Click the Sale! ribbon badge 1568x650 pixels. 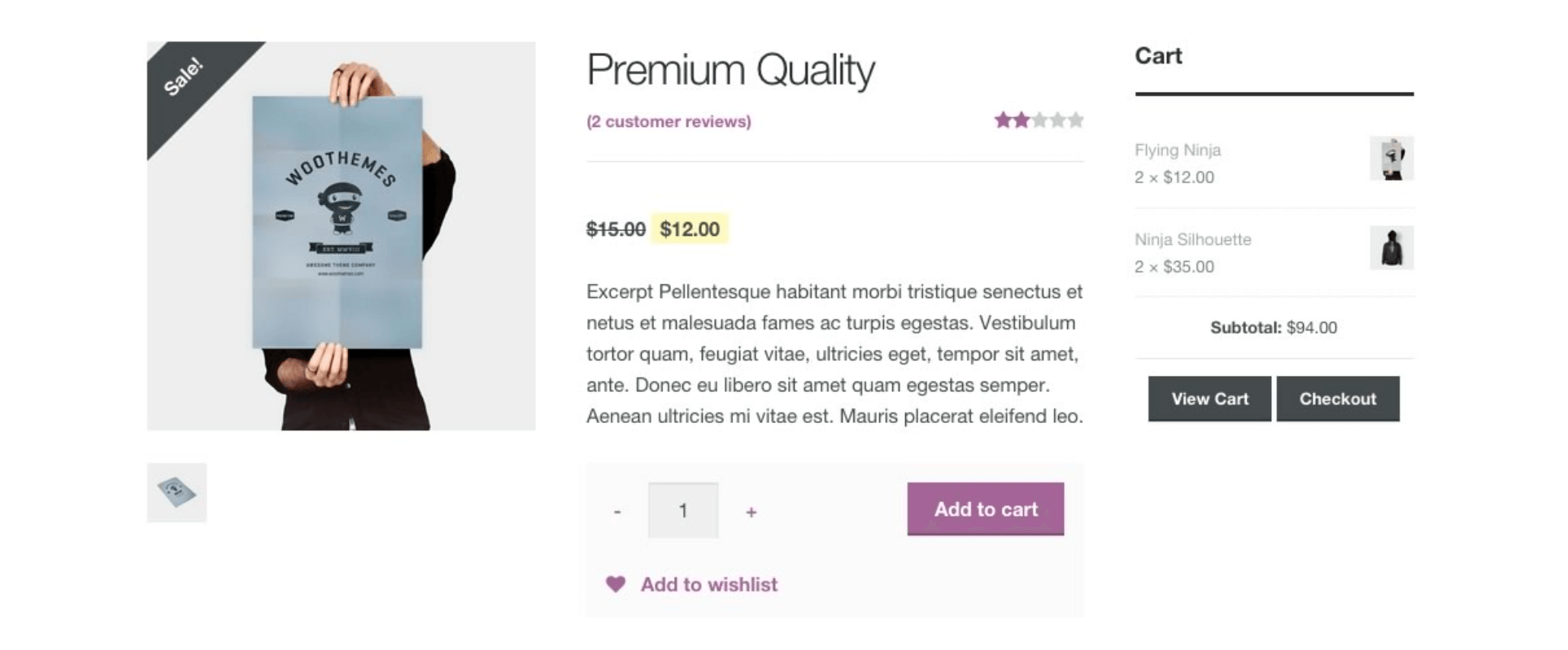[x=184, y=78]
